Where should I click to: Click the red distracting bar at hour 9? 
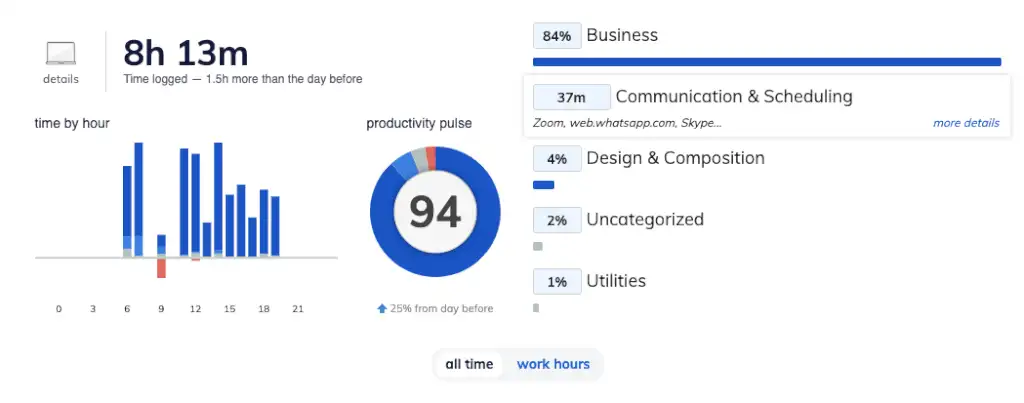click(x=161, y=268)
